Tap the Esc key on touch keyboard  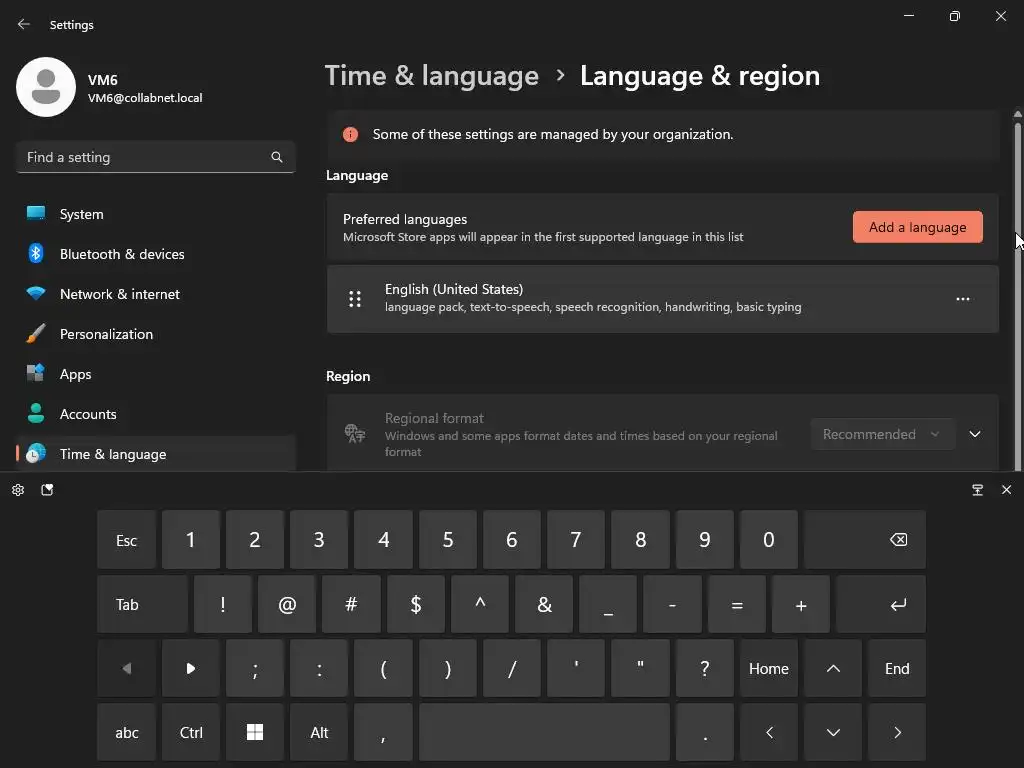(127, 540)
